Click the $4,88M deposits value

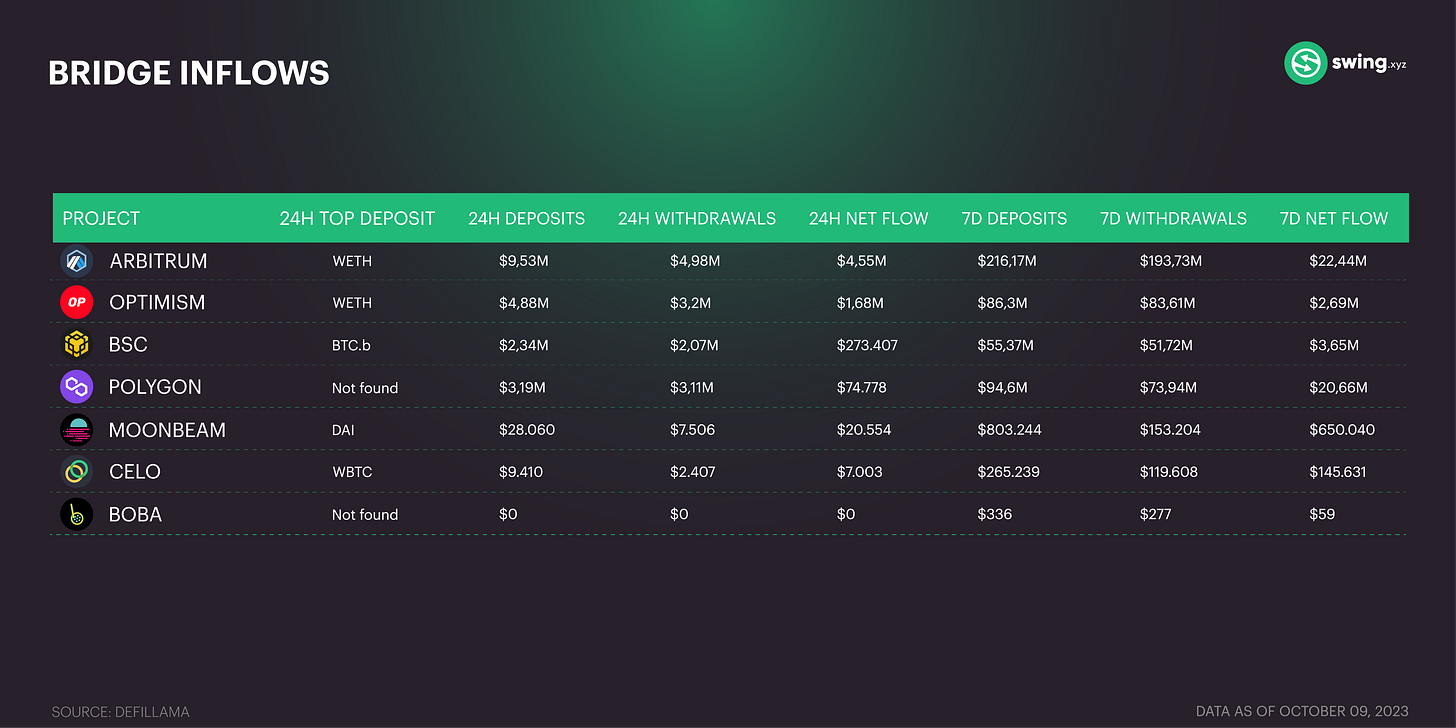tap(524, 303)
